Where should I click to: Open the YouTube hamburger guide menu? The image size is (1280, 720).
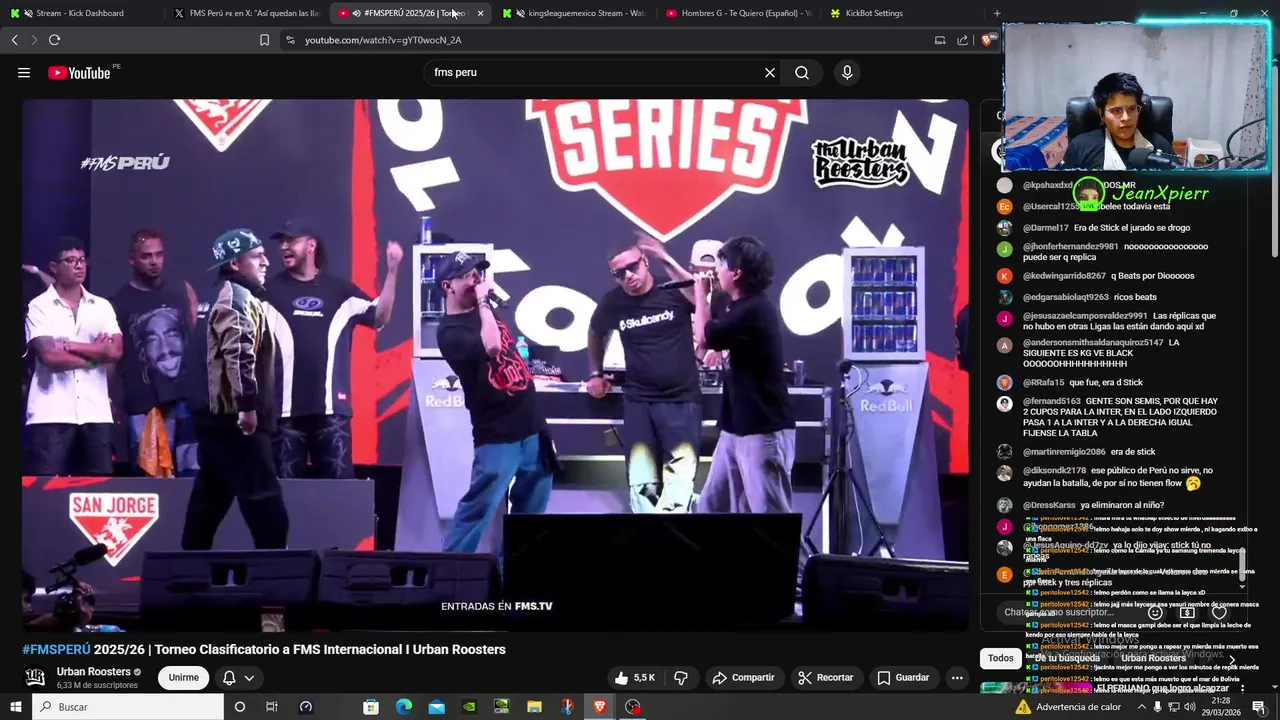(x=24, y=73)
